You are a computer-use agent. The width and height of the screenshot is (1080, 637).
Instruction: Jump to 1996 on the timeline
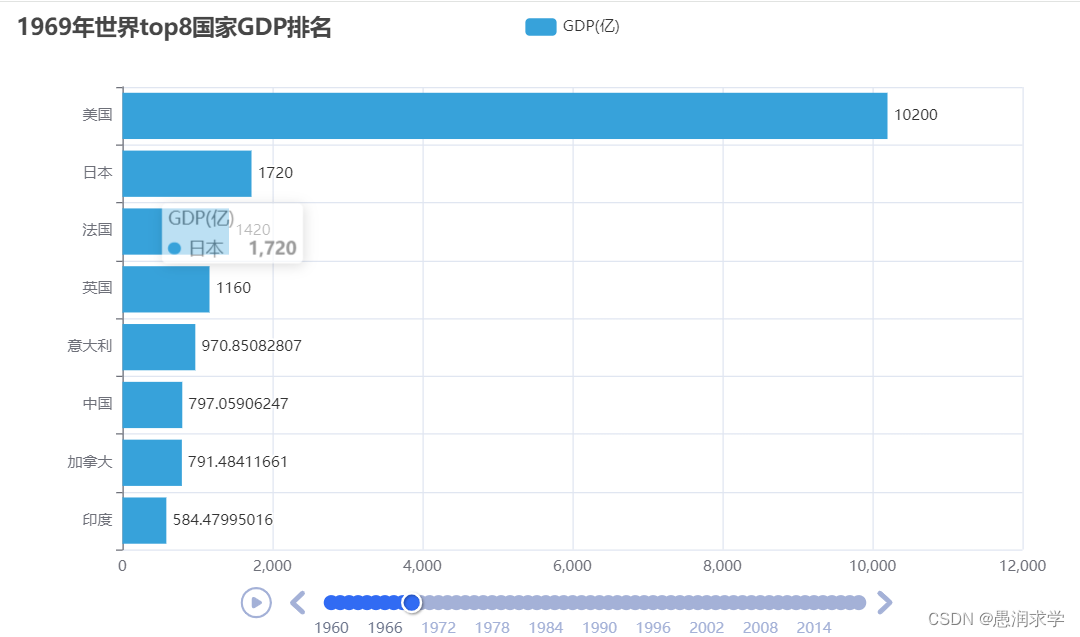[x=653, y=627]
